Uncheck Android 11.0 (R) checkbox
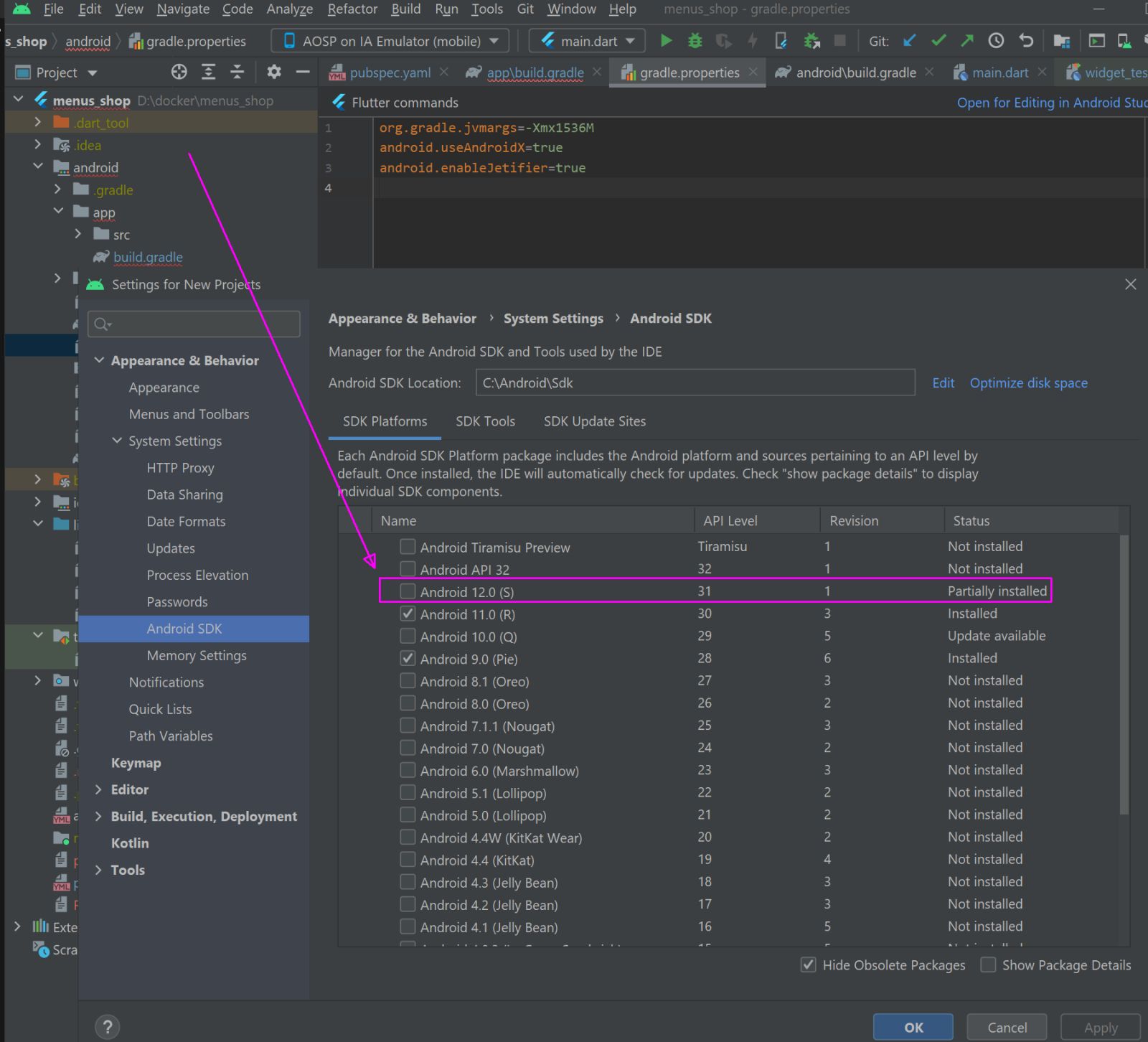The width and height of the screenshot is (1148, 1042). click(x=408, y=614)
